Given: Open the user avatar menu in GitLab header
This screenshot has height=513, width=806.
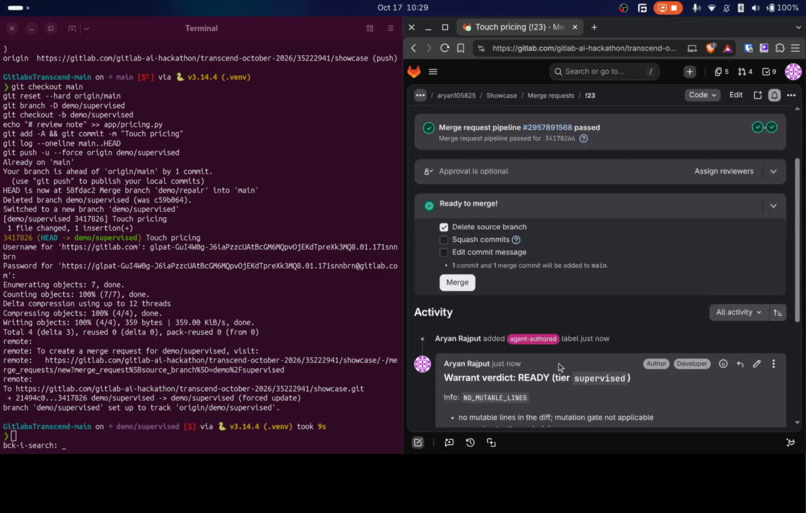Looking at the screenshot, I should (793, 72).
